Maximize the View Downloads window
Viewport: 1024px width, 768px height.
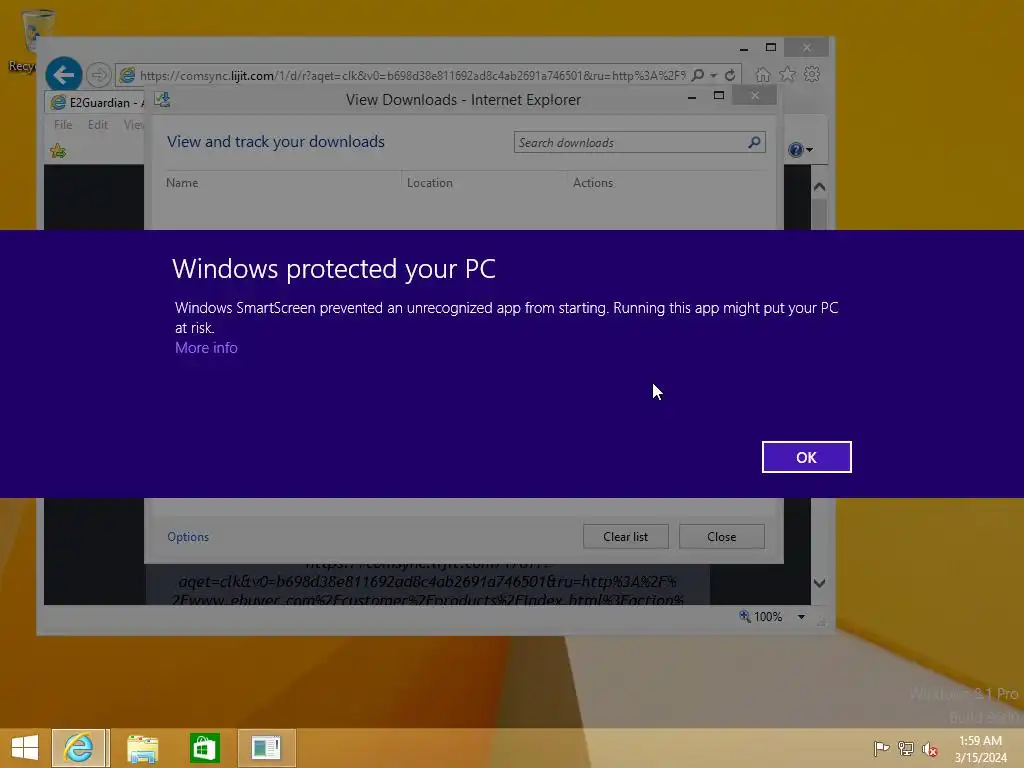[x=719, y=96]
